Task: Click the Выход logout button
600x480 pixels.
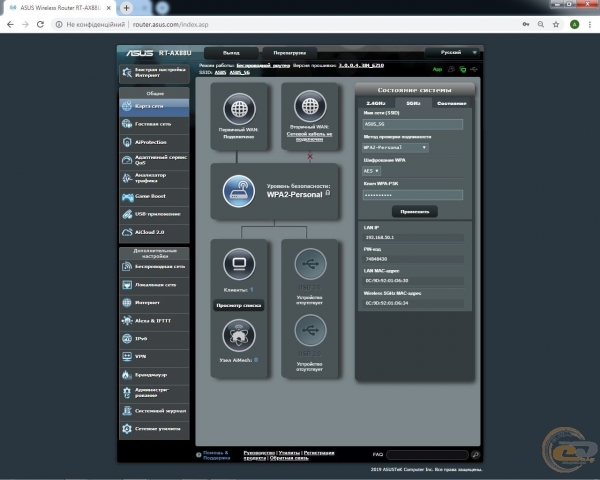Action: pyautogui.click(x=231, y=53)
